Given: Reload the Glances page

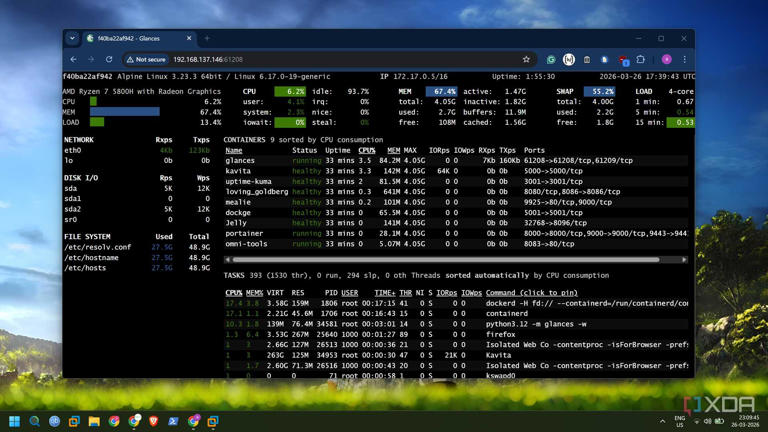Looking at the screenshot, I should [x=109, y=59].
